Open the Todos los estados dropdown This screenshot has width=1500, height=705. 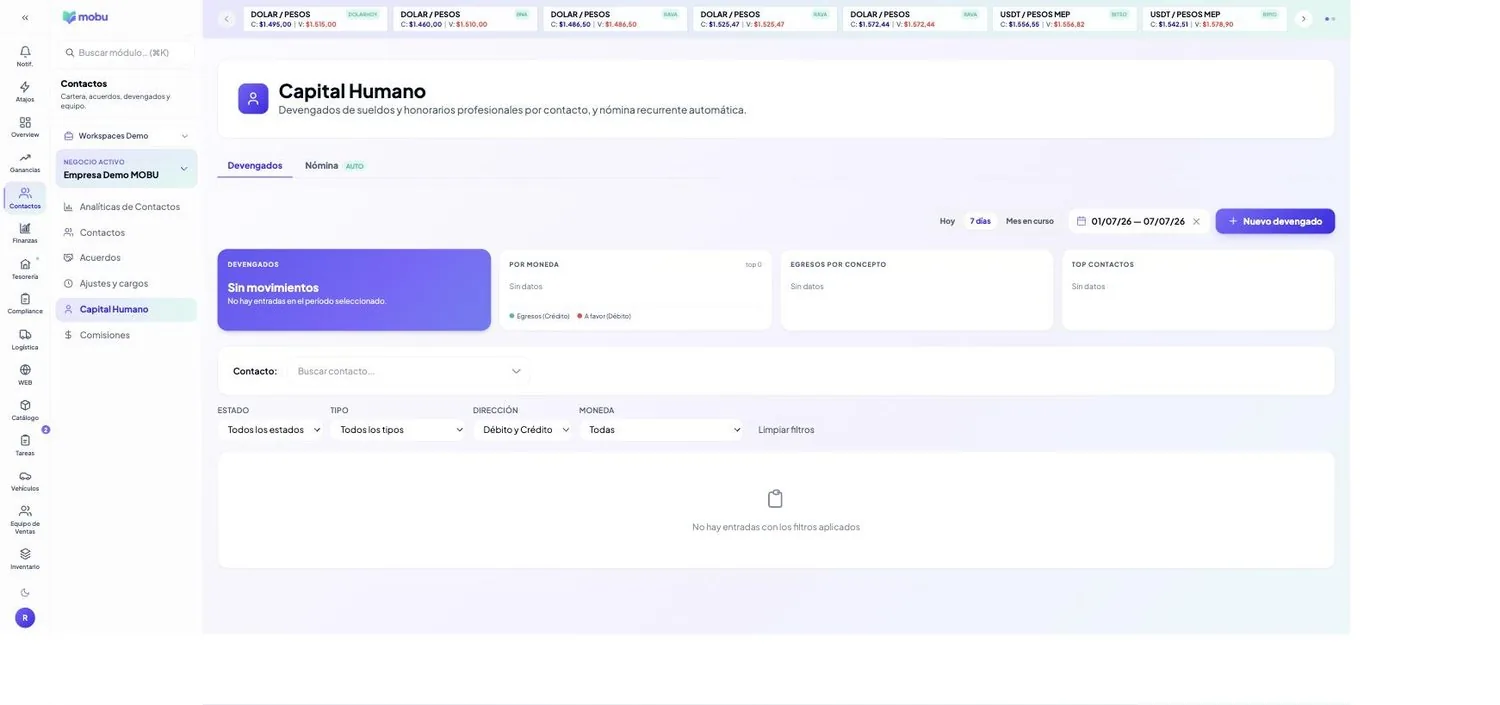click(270, 429)
